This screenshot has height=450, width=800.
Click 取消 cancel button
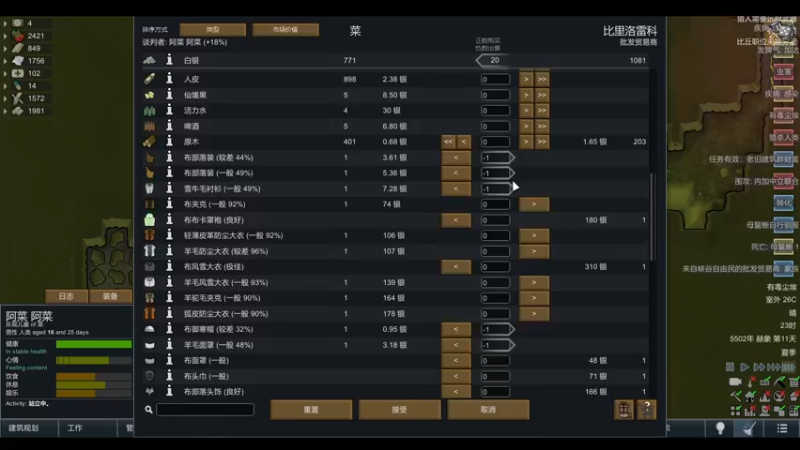tap(488, 410)
